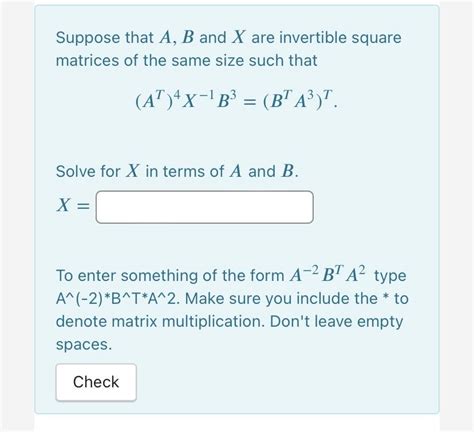Click the Check button

click(x=96, y=382)
